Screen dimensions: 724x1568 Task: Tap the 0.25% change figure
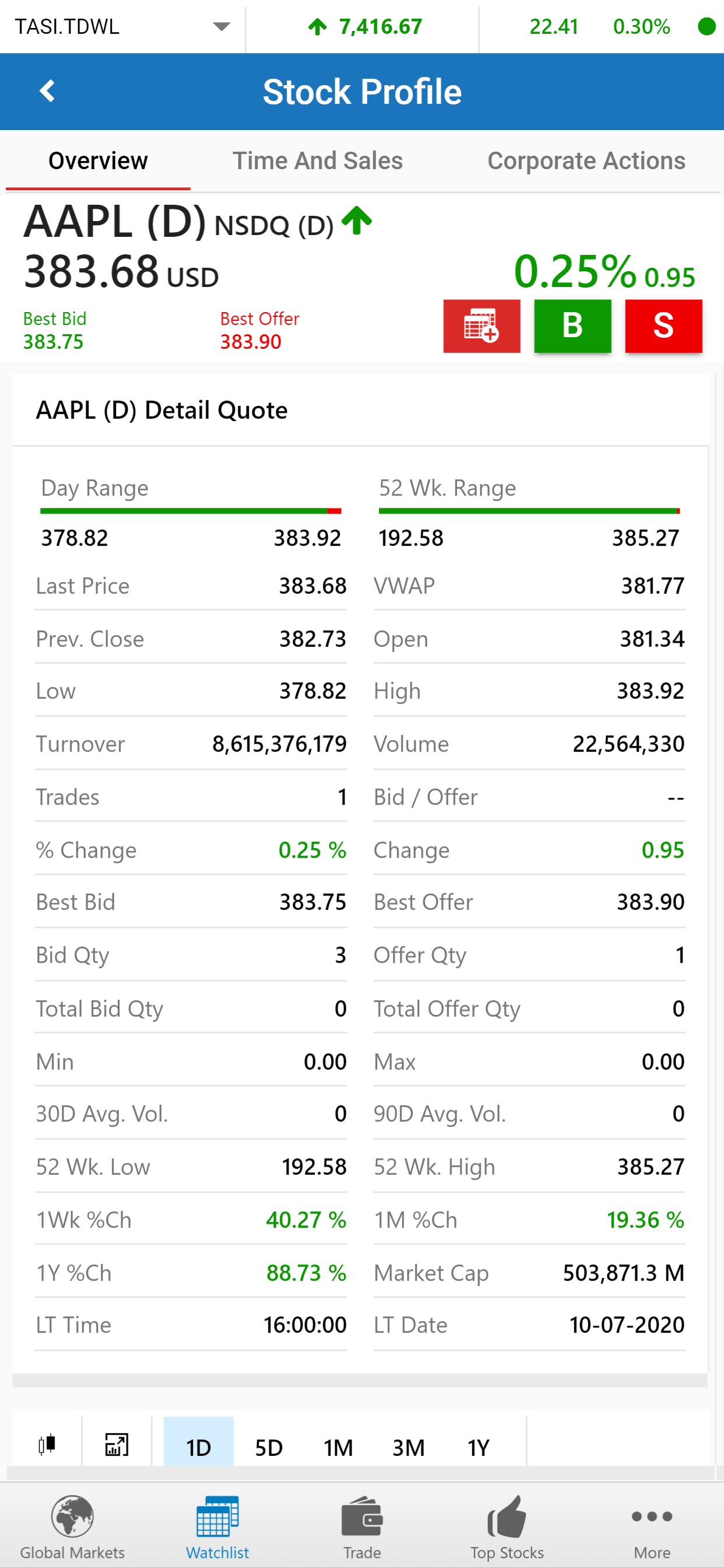point(574,271)
